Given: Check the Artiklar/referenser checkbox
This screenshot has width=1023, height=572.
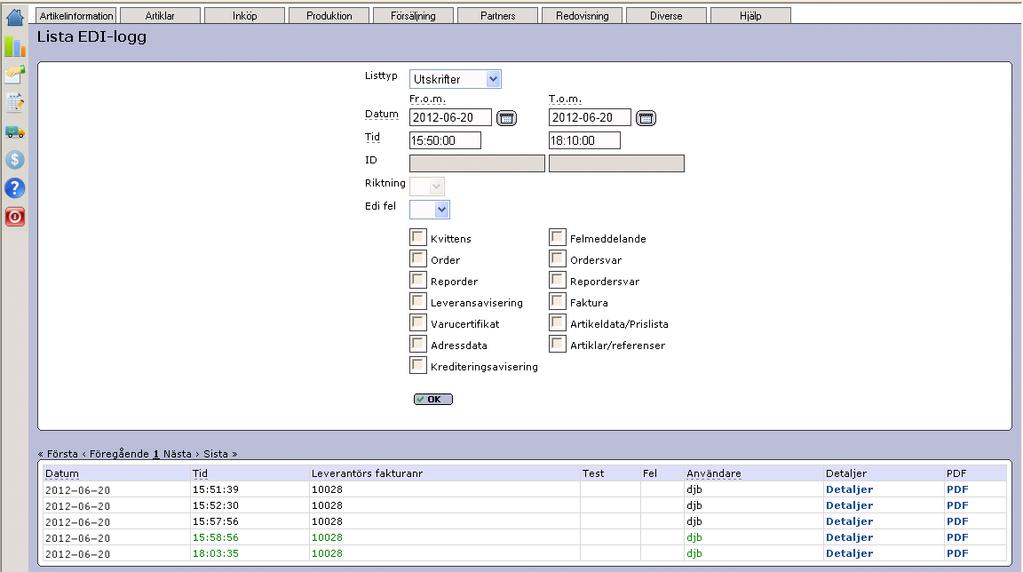Looking at the screenshot, I should click(x=557, y=344).
